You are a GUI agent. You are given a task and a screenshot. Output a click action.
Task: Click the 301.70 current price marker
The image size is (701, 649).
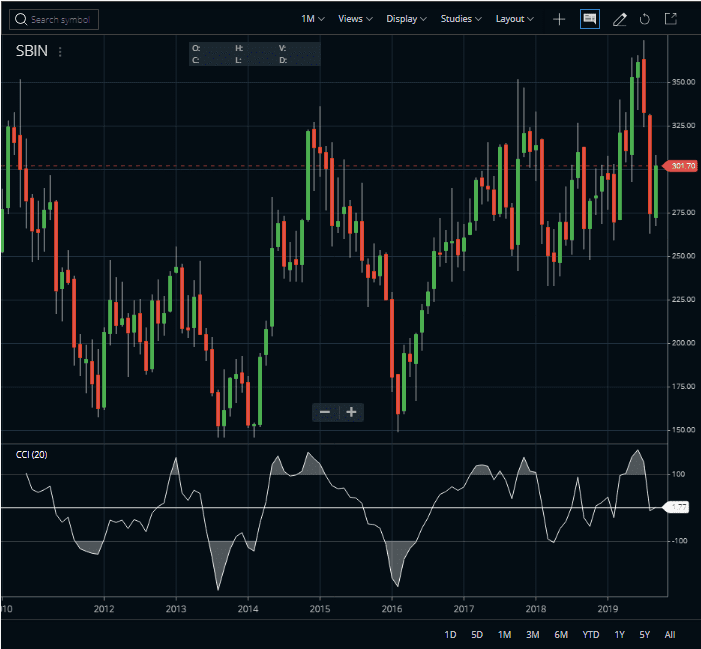pyautogui.click(x=680, y=166)
